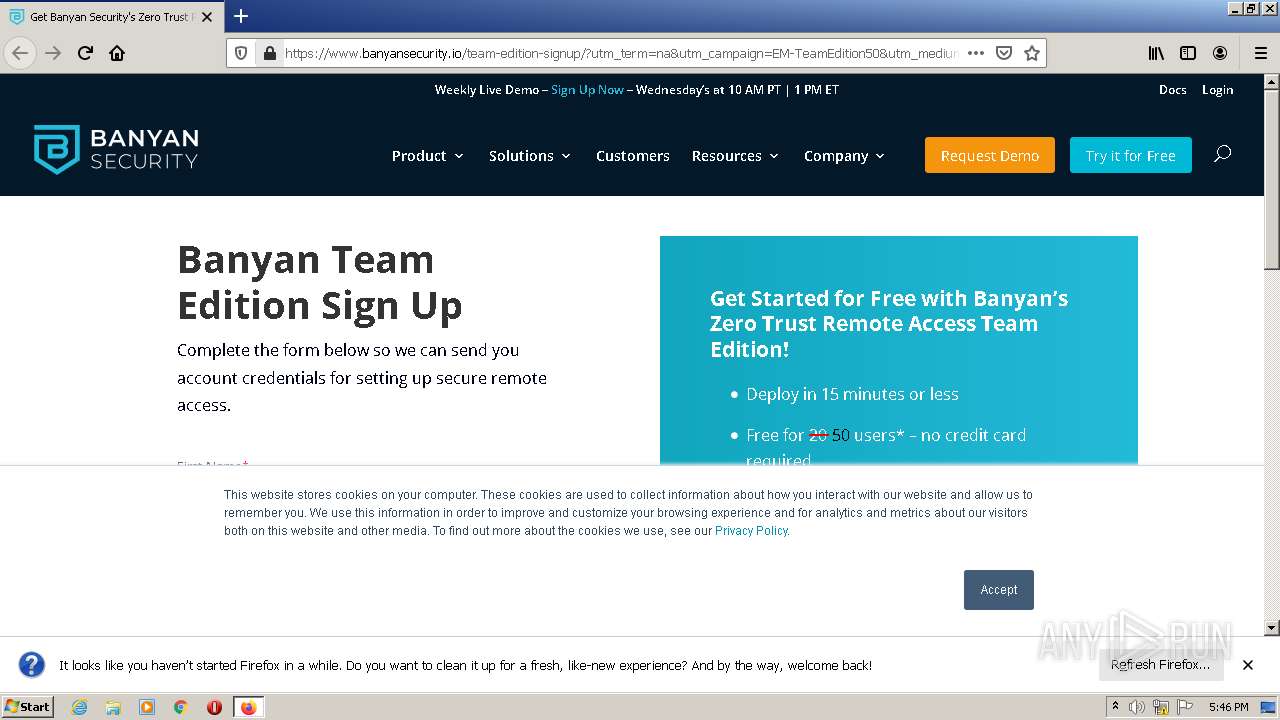The height and width of the screenshot is (720, 1280).
Task: Click the forward navigation arrow
Action: [x=53, y=53]
